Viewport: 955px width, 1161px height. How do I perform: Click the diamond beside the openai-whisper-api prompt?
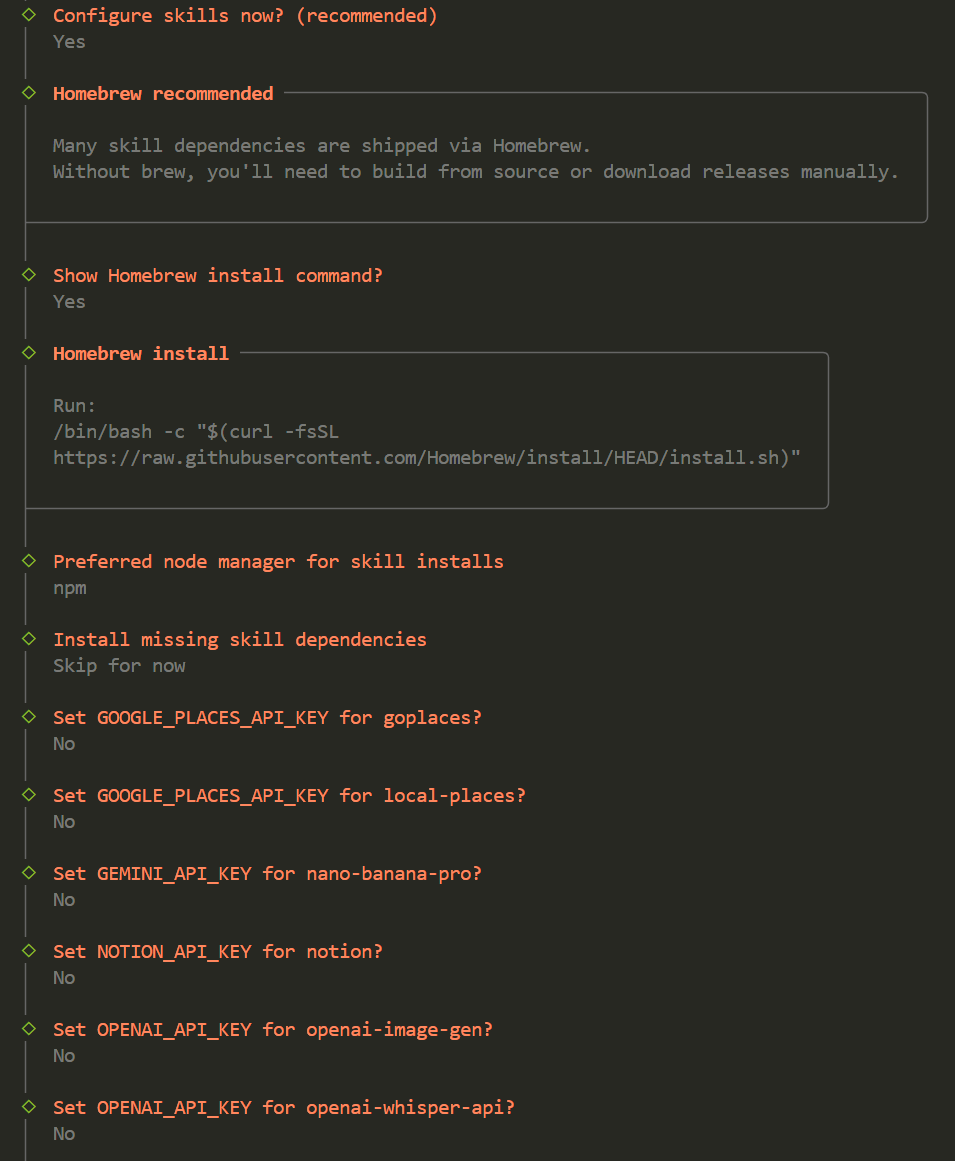[x=29, y=1107]
